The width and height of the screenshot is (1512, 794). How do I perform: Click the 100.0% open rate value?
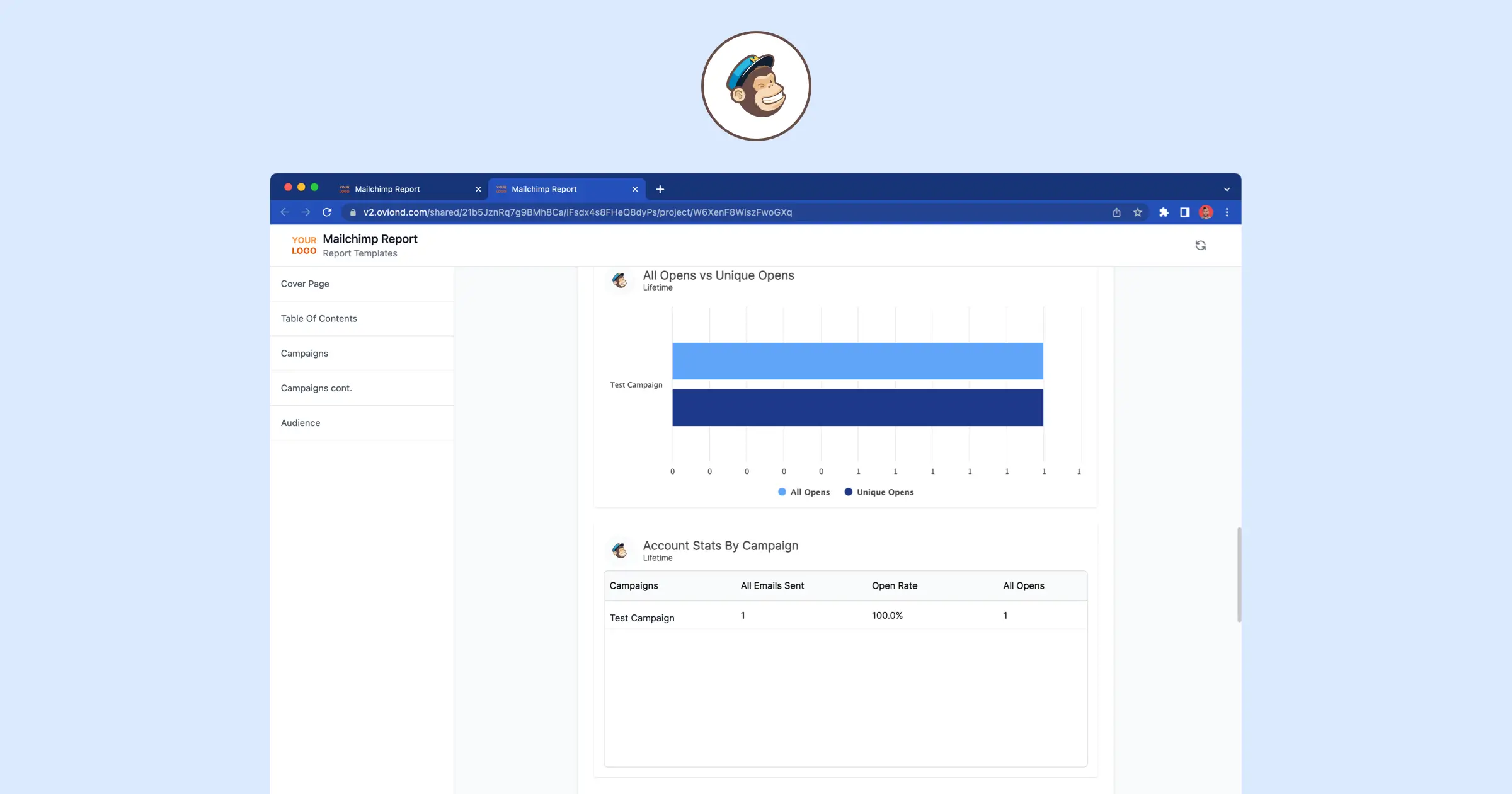pyautogui.click(x=887, y=616)
